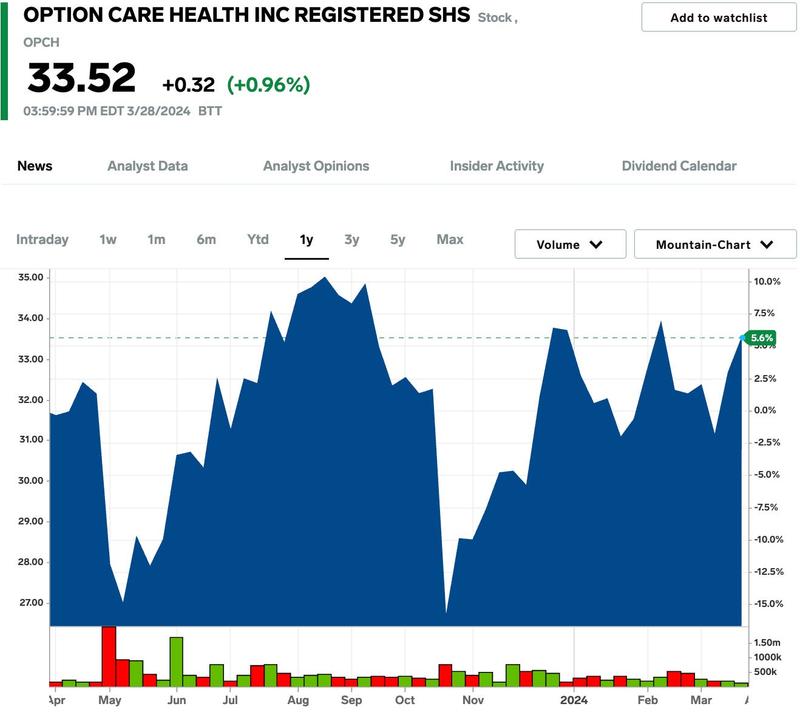Open the Mountain-Chart type dropdown
This screenshot has width=800, height=715.
pyautogui.click(x=715, y=244)
